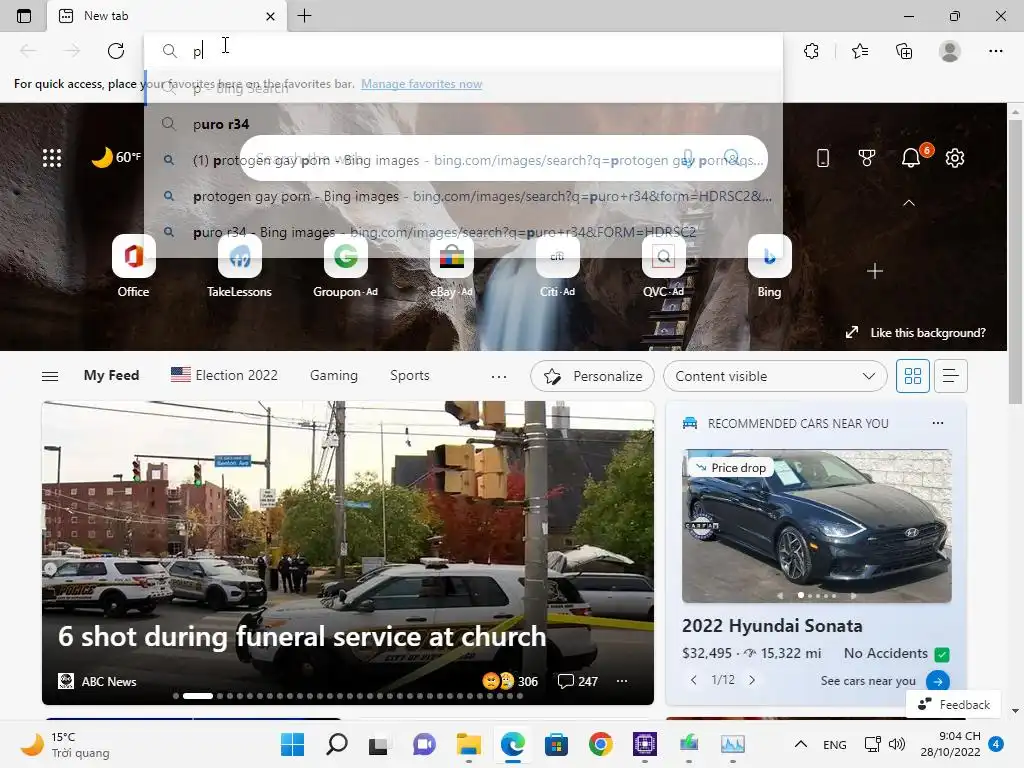Open Google Chrome from taskbar

tap(600, 744)
